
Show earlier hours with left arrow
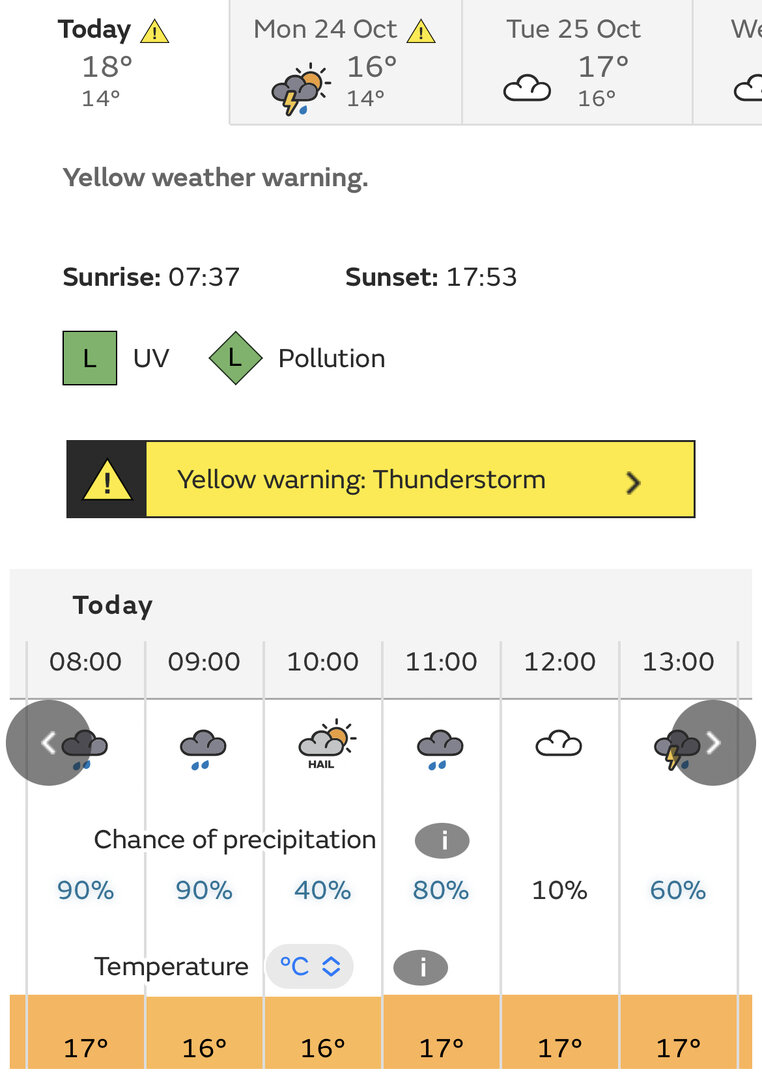[x=49, y=742]
